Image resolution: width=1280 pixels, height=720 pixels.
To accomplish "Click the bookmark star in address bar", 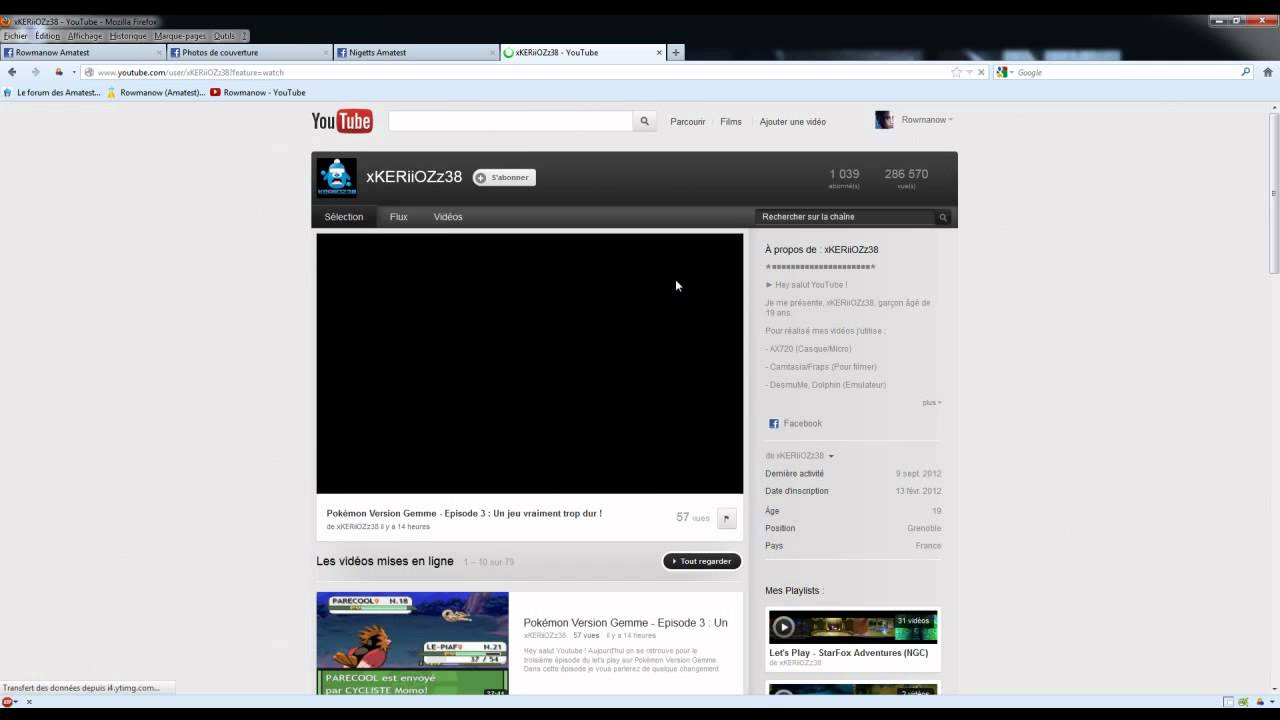I will pos(956,72).
